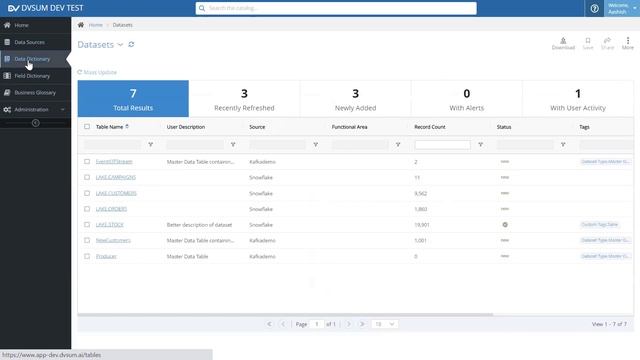640x360 pixels.
Task: Click the LAKE.STOCK status icon
Action: (505, 225)
